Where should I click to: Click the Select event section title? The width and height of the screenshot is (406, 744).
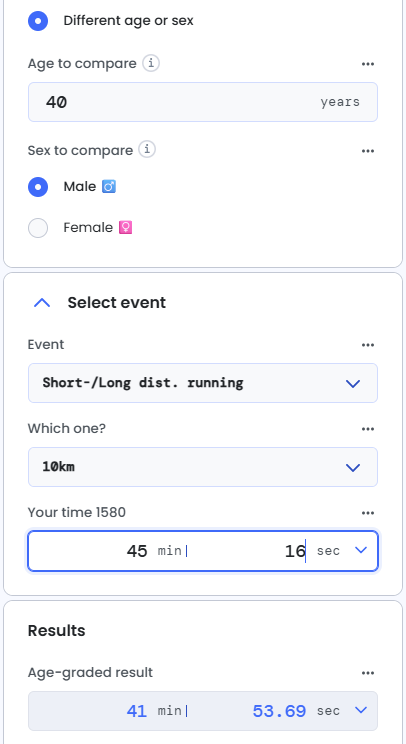117,303
